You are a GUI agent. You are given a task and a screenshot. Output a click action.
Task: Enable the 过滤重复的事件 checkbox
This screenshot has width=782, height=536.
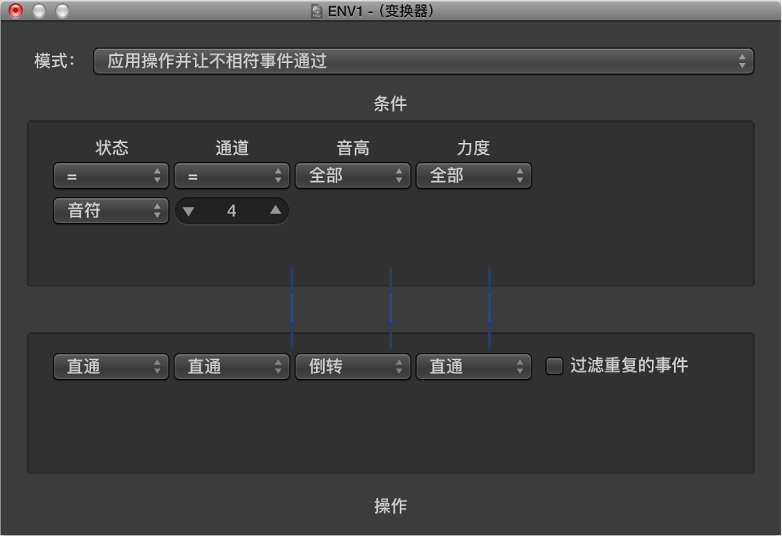pyautogui.click(x=554, y=366)
